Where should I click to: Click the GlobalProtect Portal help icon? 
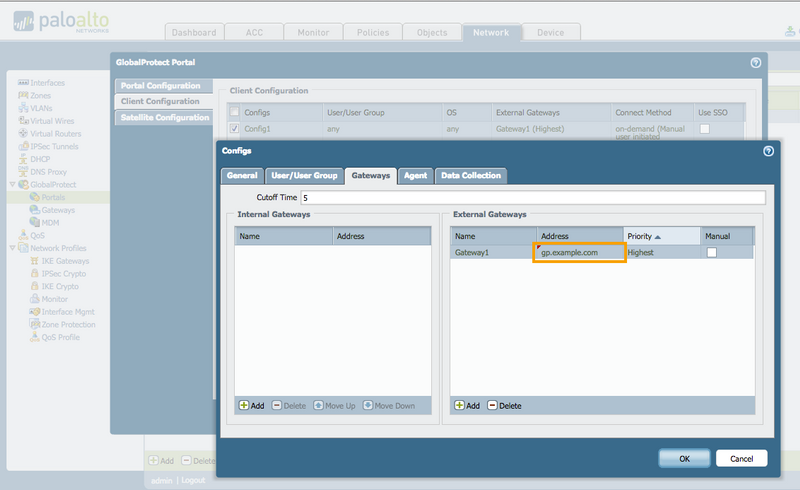click(755, 62)
